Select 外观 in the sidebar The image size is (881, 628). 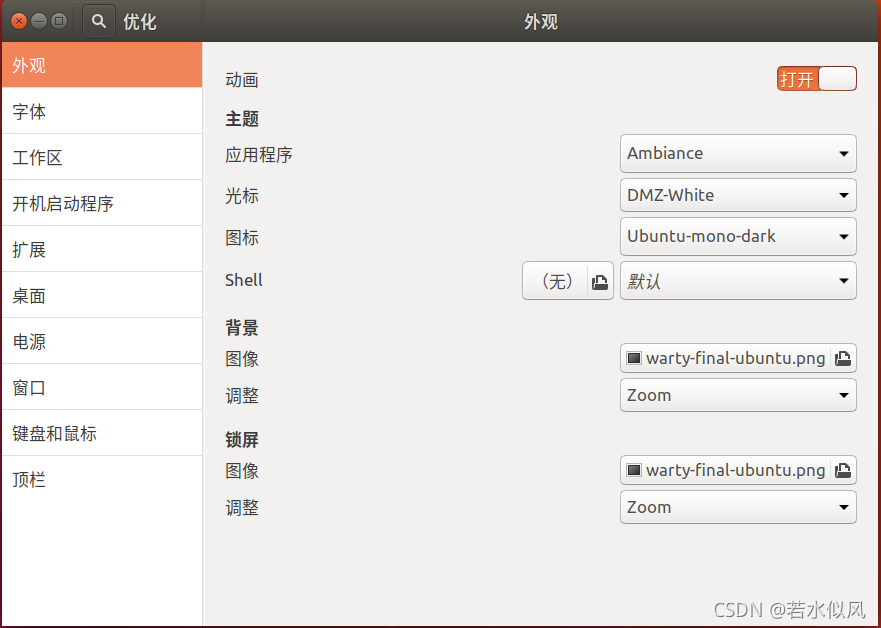(102, 65)
